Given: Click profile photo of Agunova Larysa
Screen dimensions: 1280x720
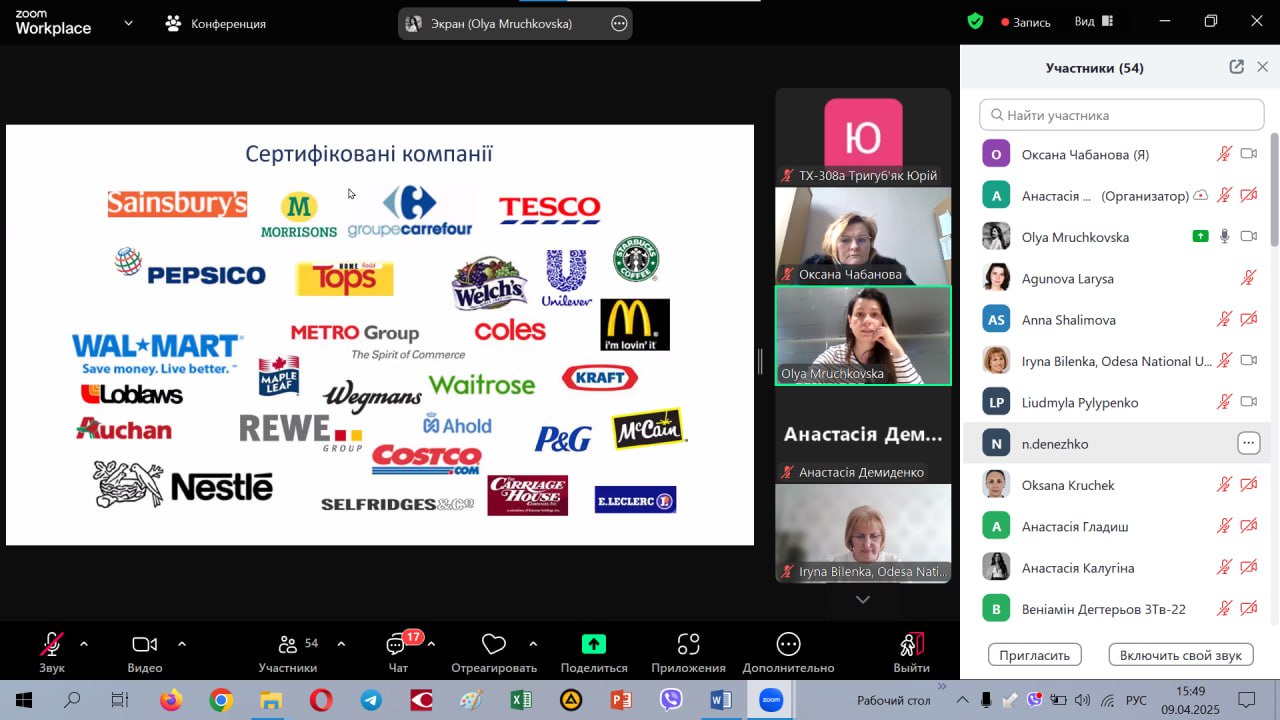Looking at the screenshot, I should tap(996, 278).
